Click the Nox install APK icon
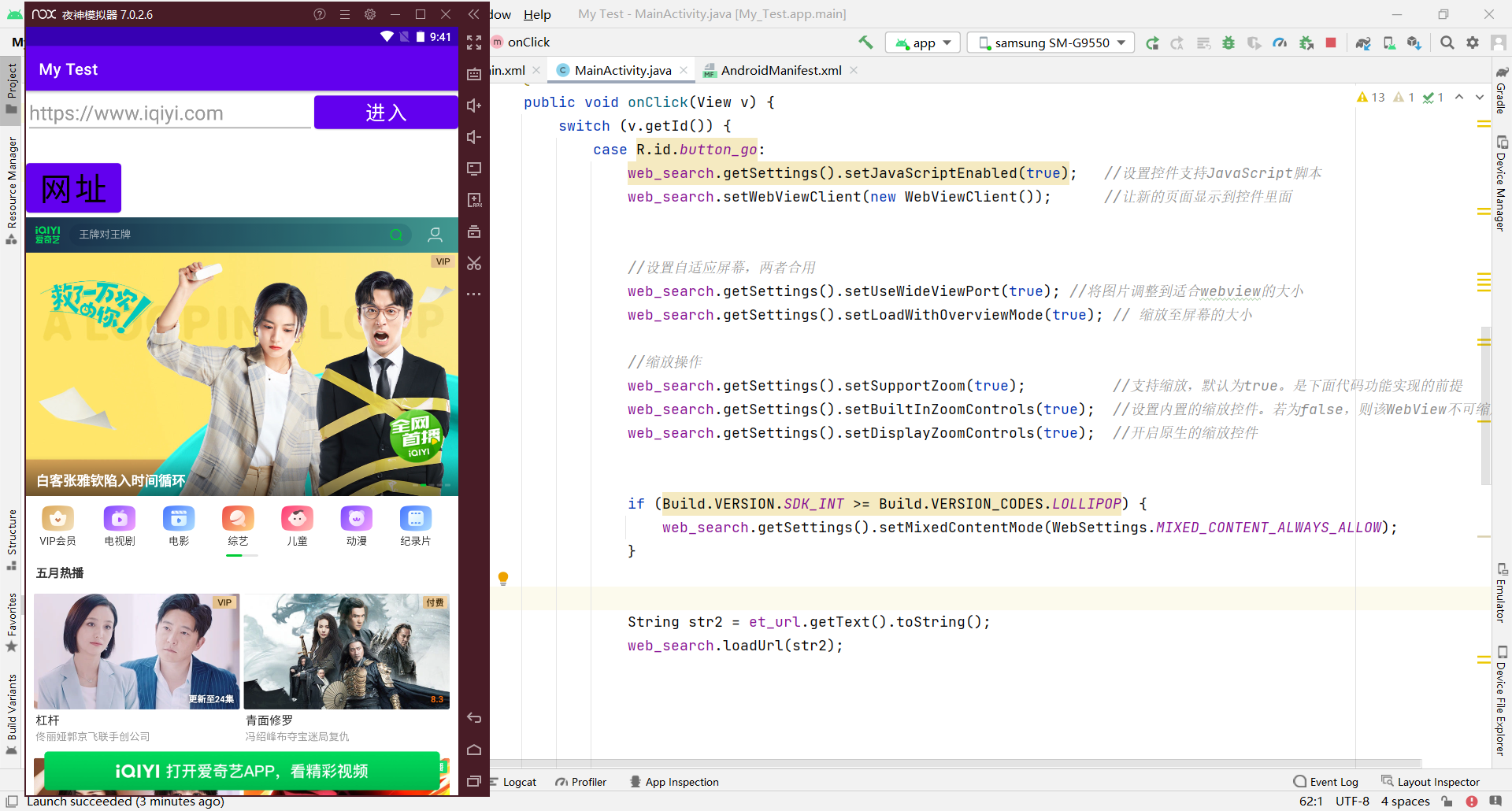 pos(474,200)
